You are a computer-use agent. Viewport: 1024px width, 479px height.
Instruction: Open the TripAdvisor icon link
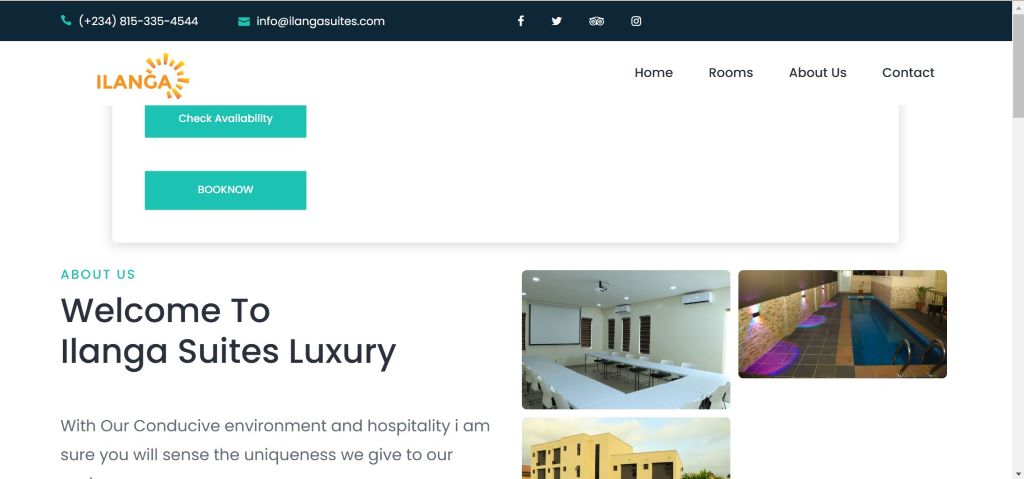pyautogui.click(x=596, y=21)
